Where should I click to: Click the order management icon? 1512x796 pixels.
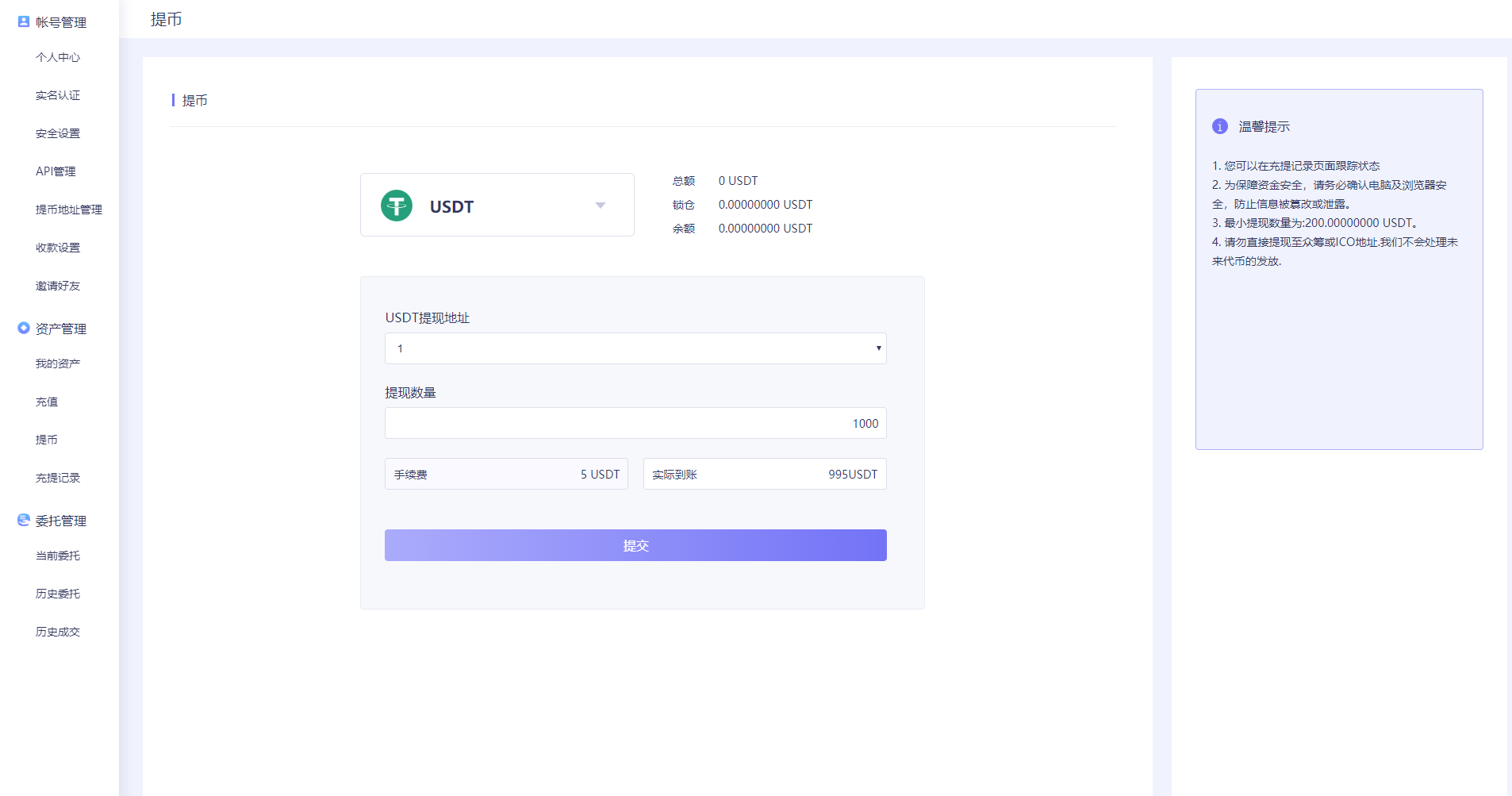click(24, 520)
